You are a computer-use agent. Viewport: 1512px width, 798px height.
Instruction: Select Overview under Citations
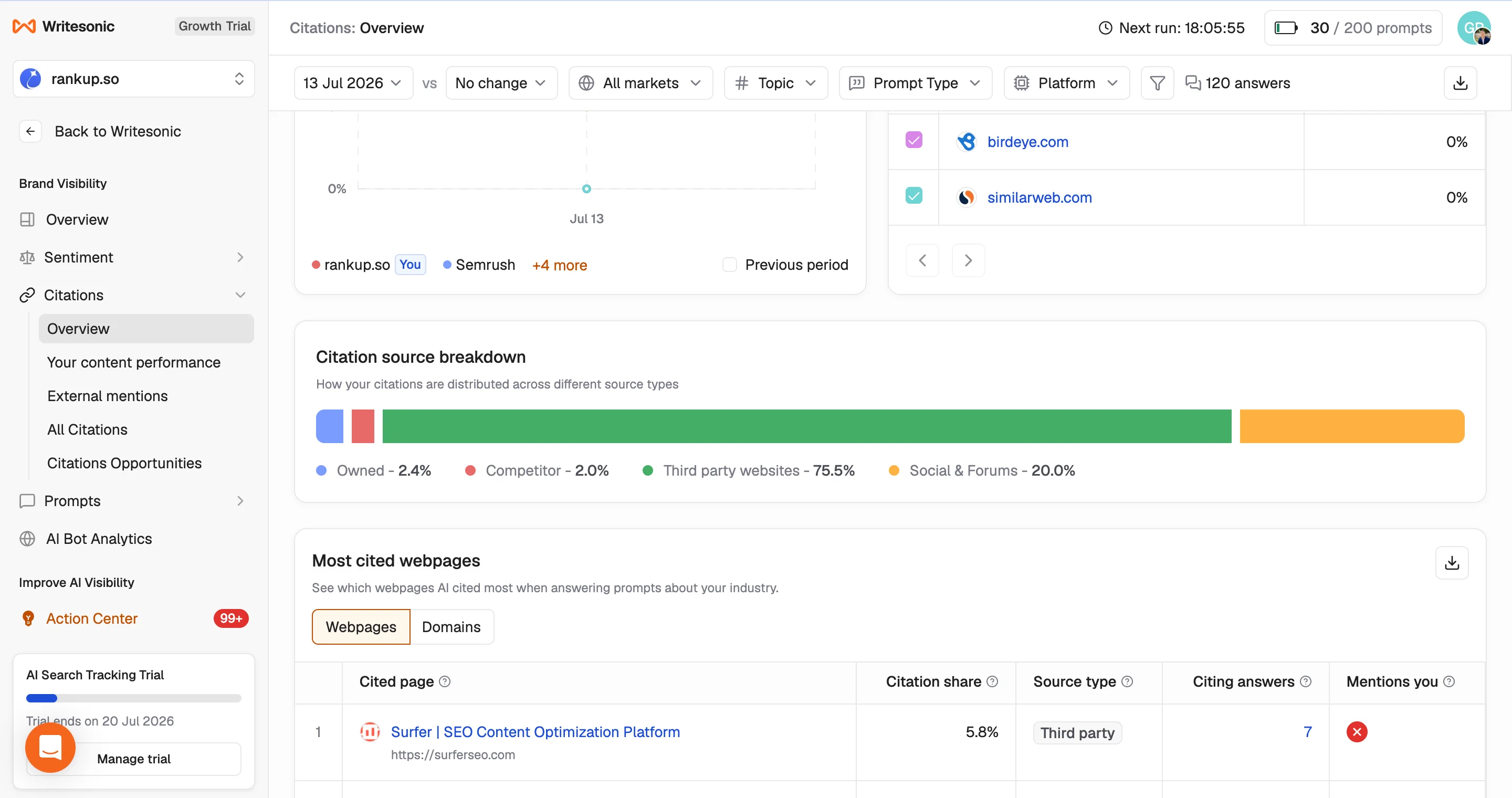[x=146, y=329]
